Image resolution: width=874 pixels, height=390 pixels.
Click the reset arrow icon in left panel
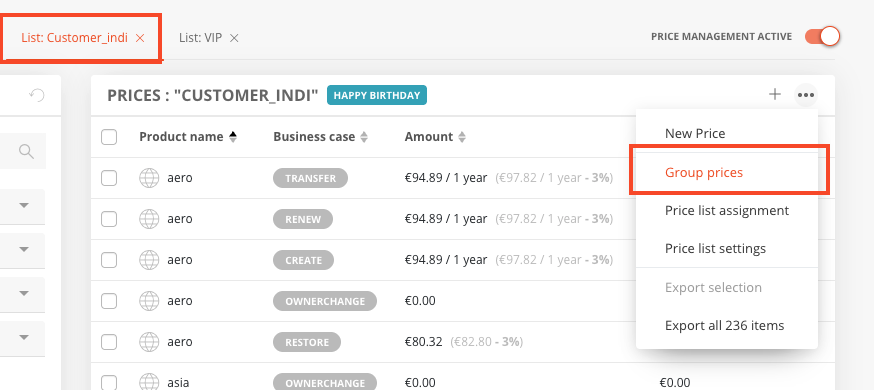[37, 95]
